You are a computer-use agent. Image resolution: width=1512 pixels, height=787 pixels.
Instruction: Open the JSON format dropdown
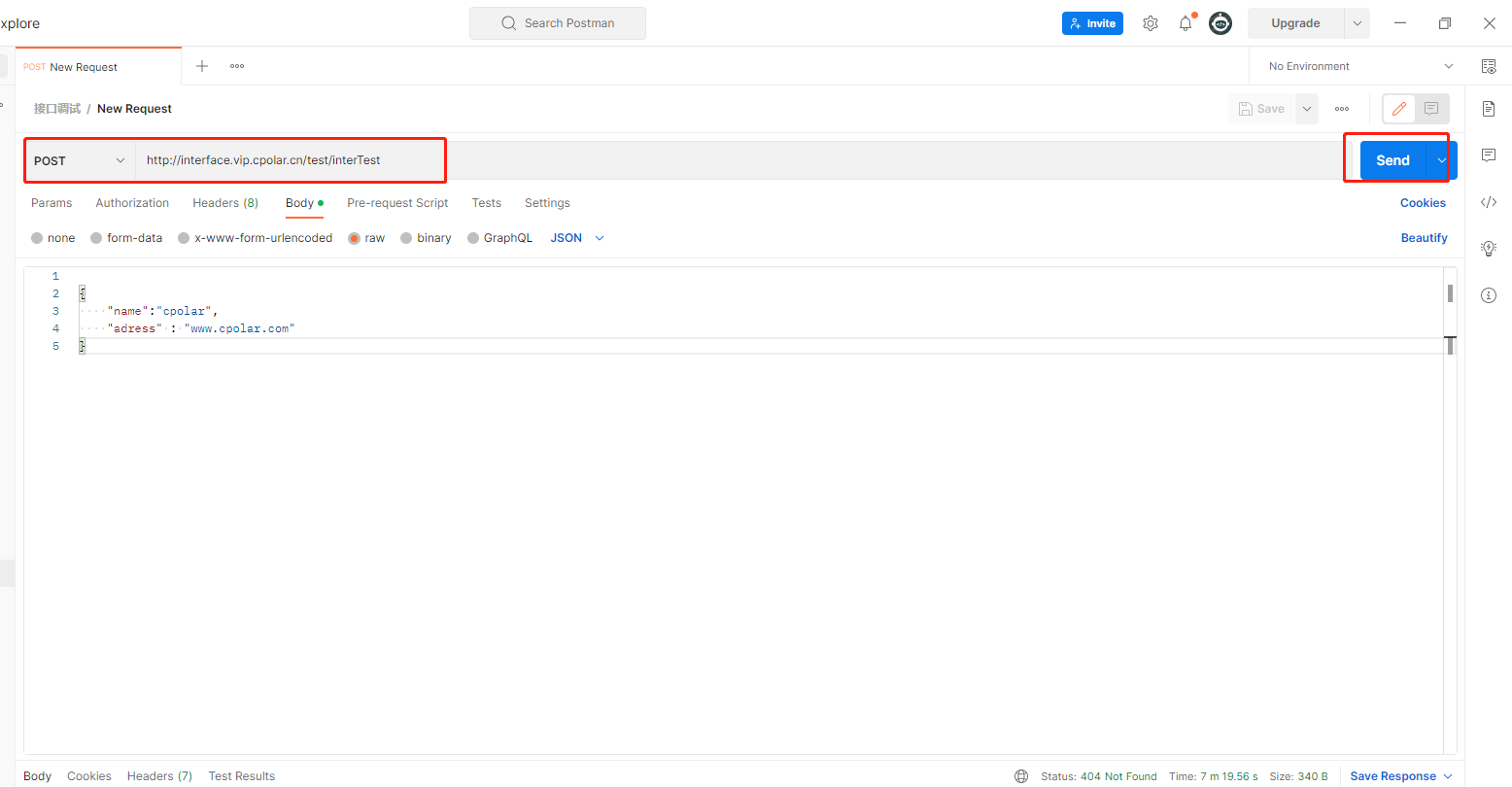(x=577, y=237)
